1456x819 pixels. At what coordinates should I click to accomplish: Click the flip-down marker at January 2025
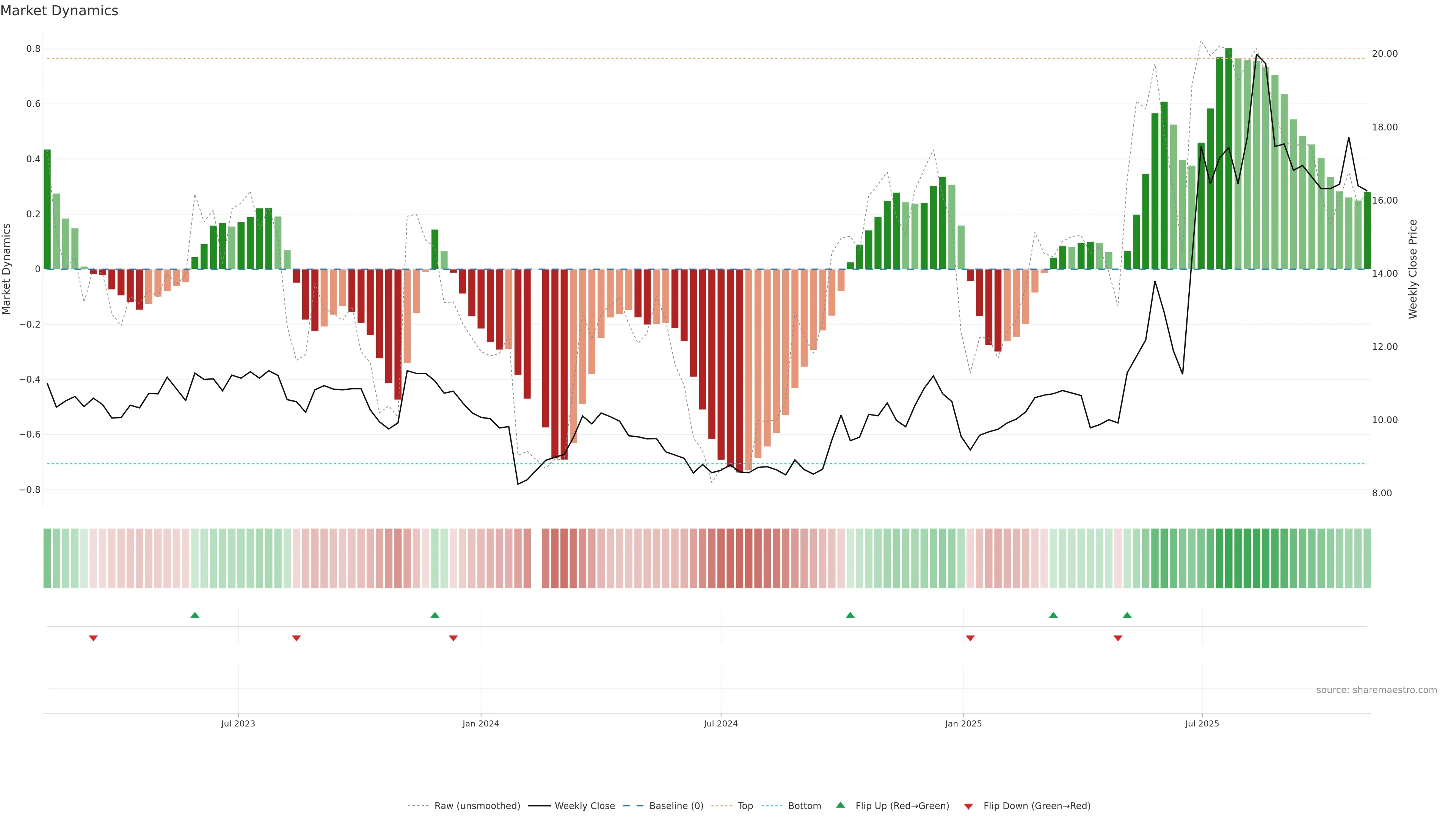971,638
